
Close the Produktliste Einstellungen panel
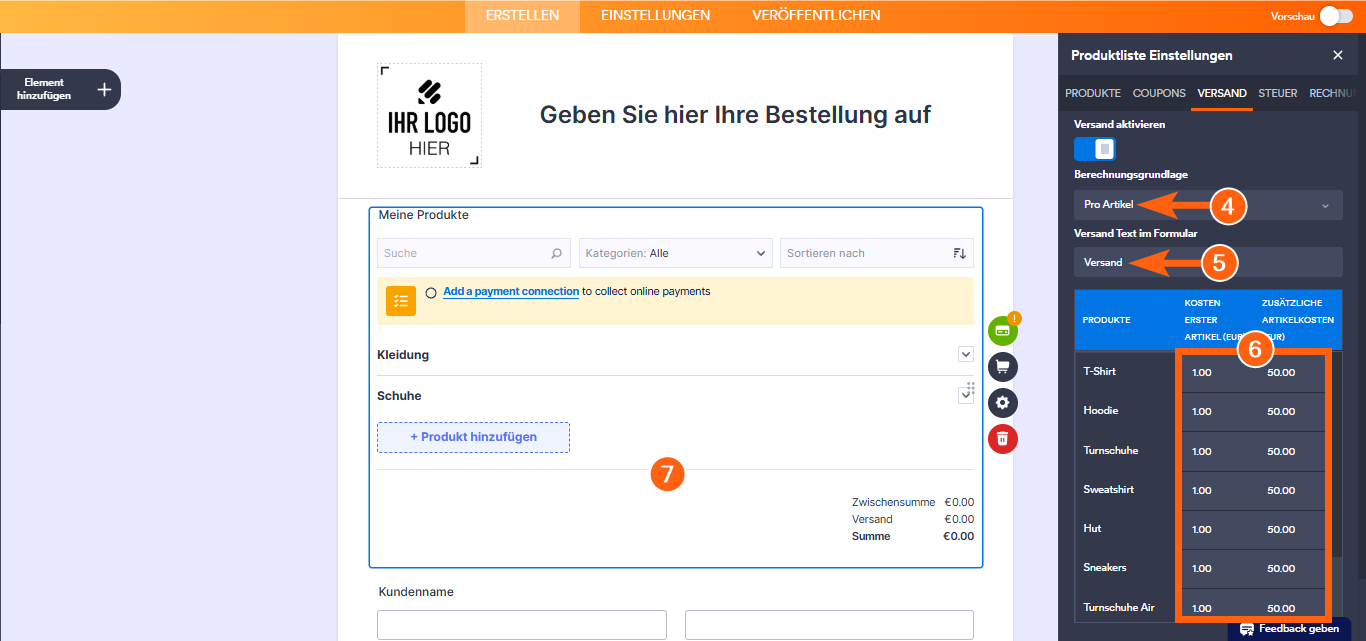point(1338,55)
